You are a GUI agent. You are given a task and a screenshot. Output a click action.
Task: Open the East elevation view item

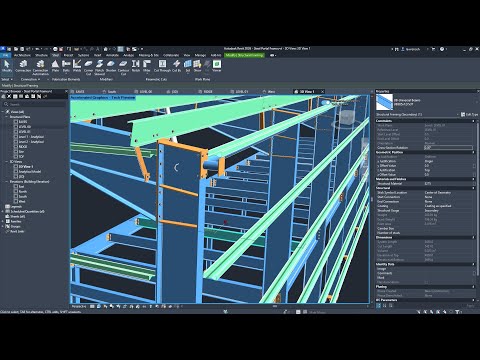click(21, 186)
